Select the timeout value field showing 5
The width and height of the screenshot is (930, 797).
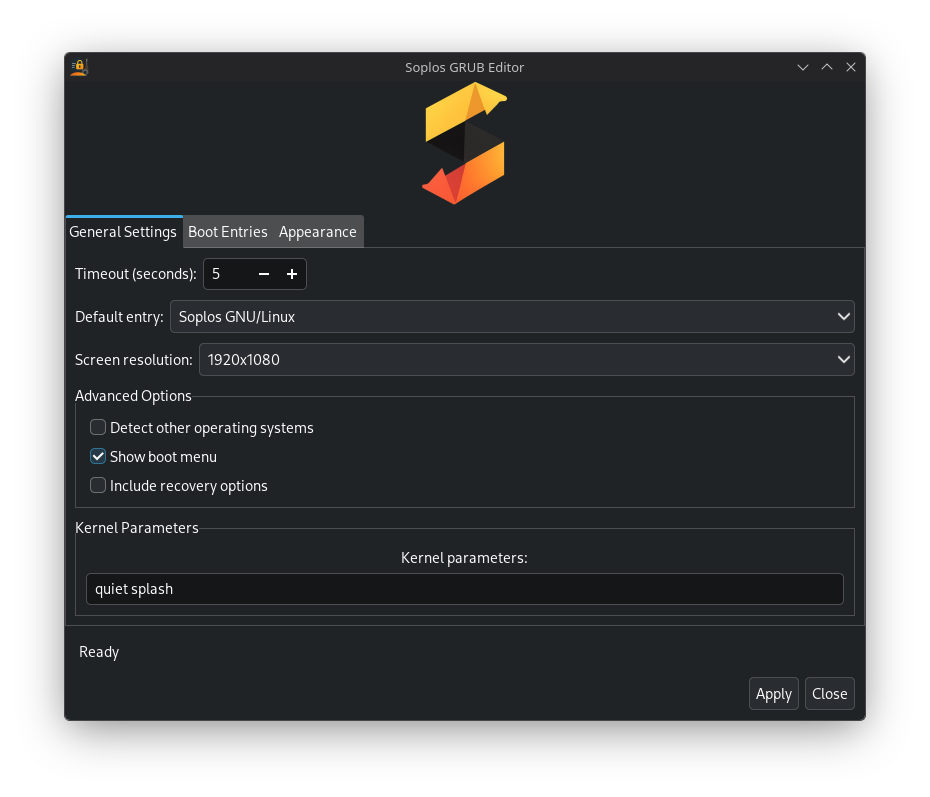pyautogui.click(x=227, y=273)
